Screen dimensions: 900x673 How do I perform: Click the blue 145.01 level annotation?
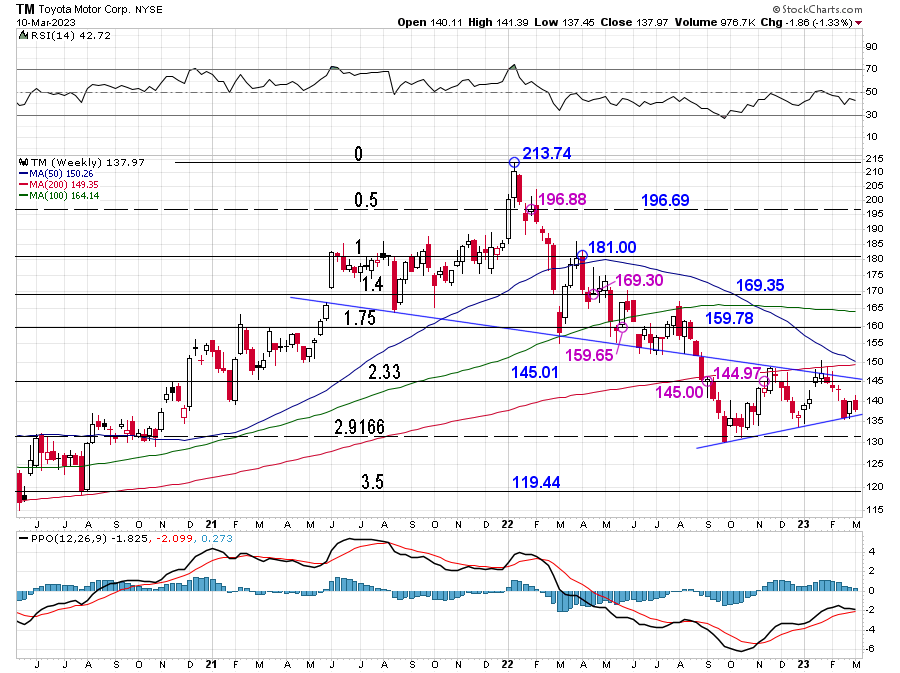pyautogui.click(x=535, y=372)
